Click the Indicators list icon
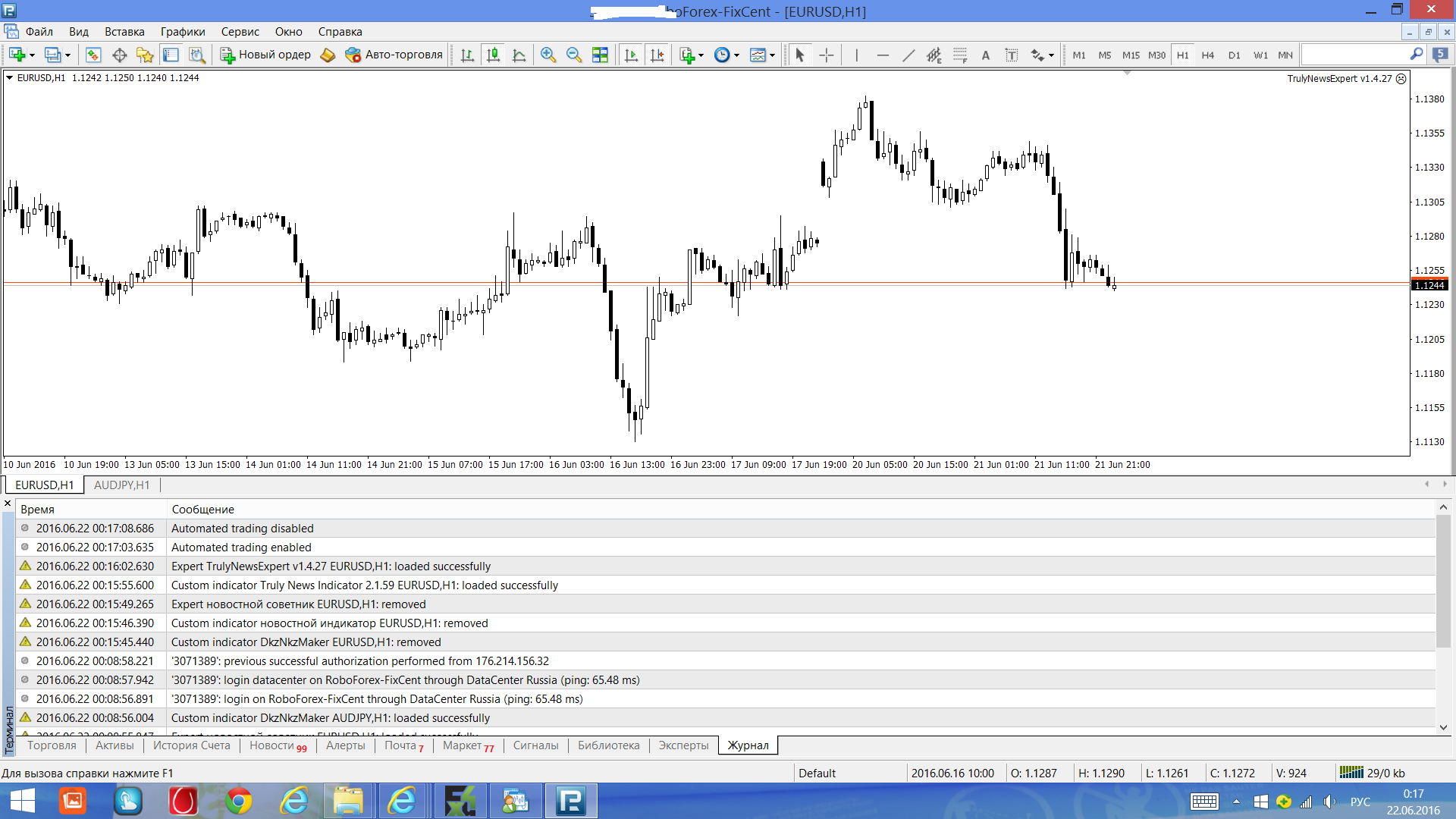 [x=687, y=55]
